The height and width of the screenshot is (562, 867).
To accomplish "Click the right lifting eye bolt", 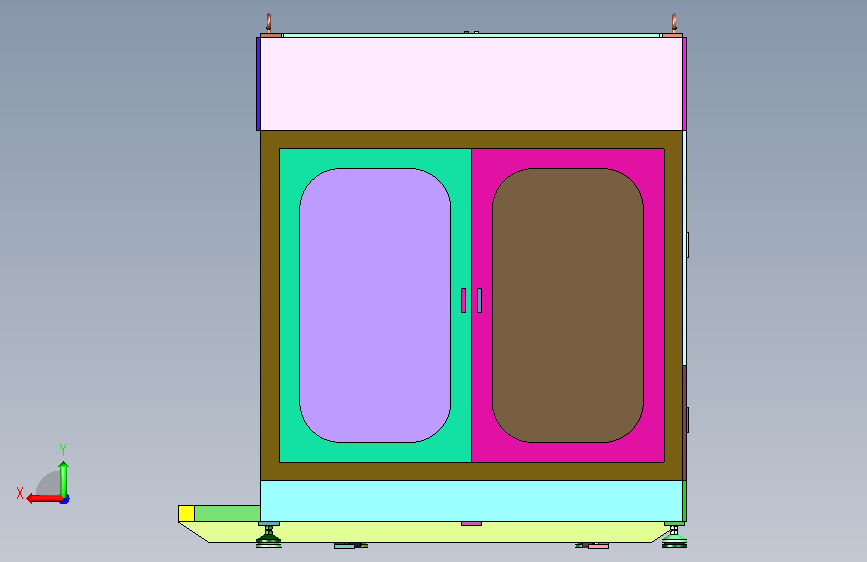I will pyautogui.click(x=674, y=23).
